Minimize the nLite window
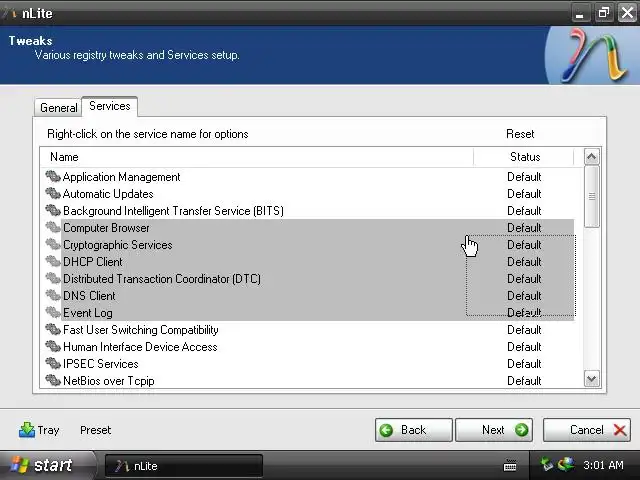This screenshot has height=480, width=640. pos(580,13)
